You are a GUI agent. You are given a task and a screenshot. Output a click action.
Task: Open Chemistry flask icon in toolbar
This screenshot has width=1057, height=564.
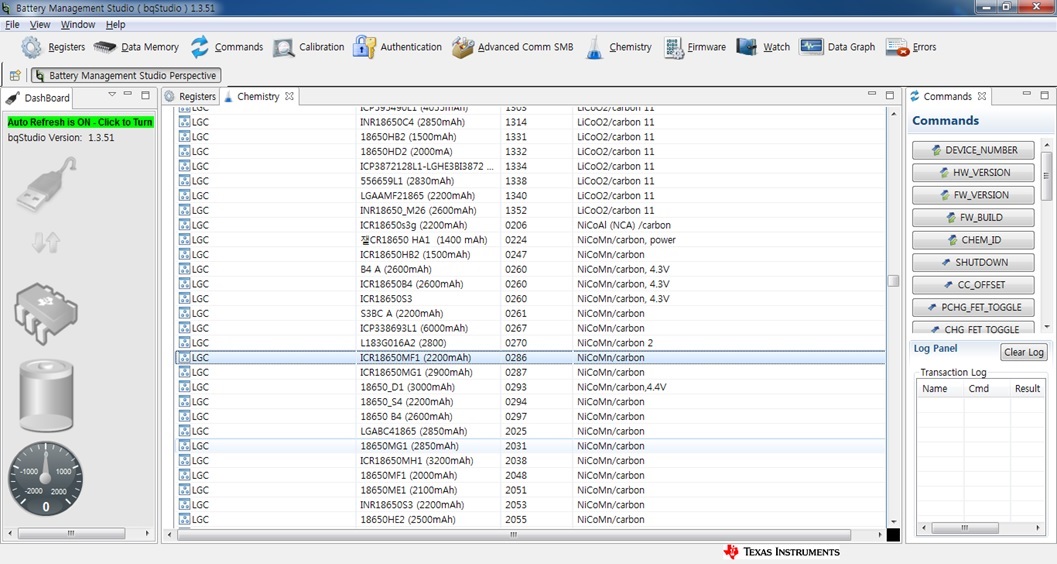tap(594, 47)
